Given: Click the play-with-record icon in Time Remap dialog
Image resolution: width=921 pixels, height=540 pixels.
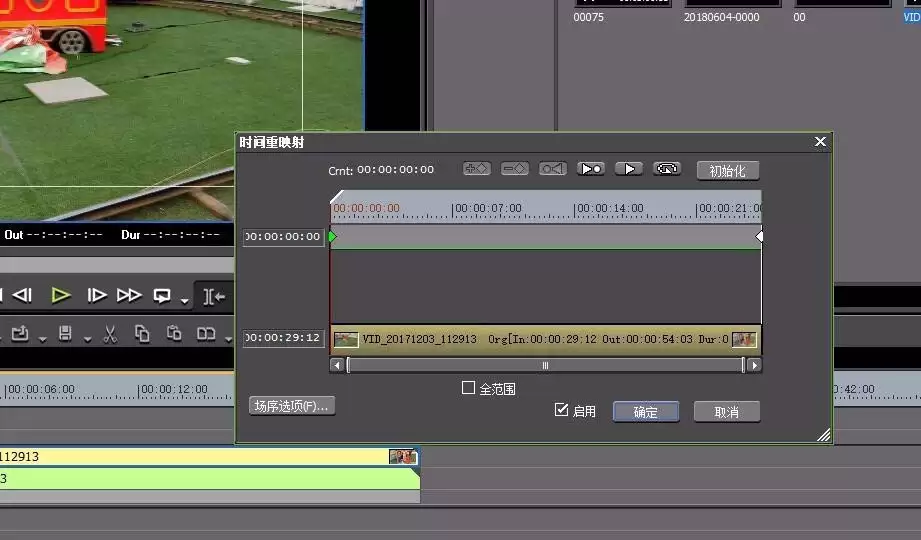Looking at the screenshot, I should tap(590, 169).
